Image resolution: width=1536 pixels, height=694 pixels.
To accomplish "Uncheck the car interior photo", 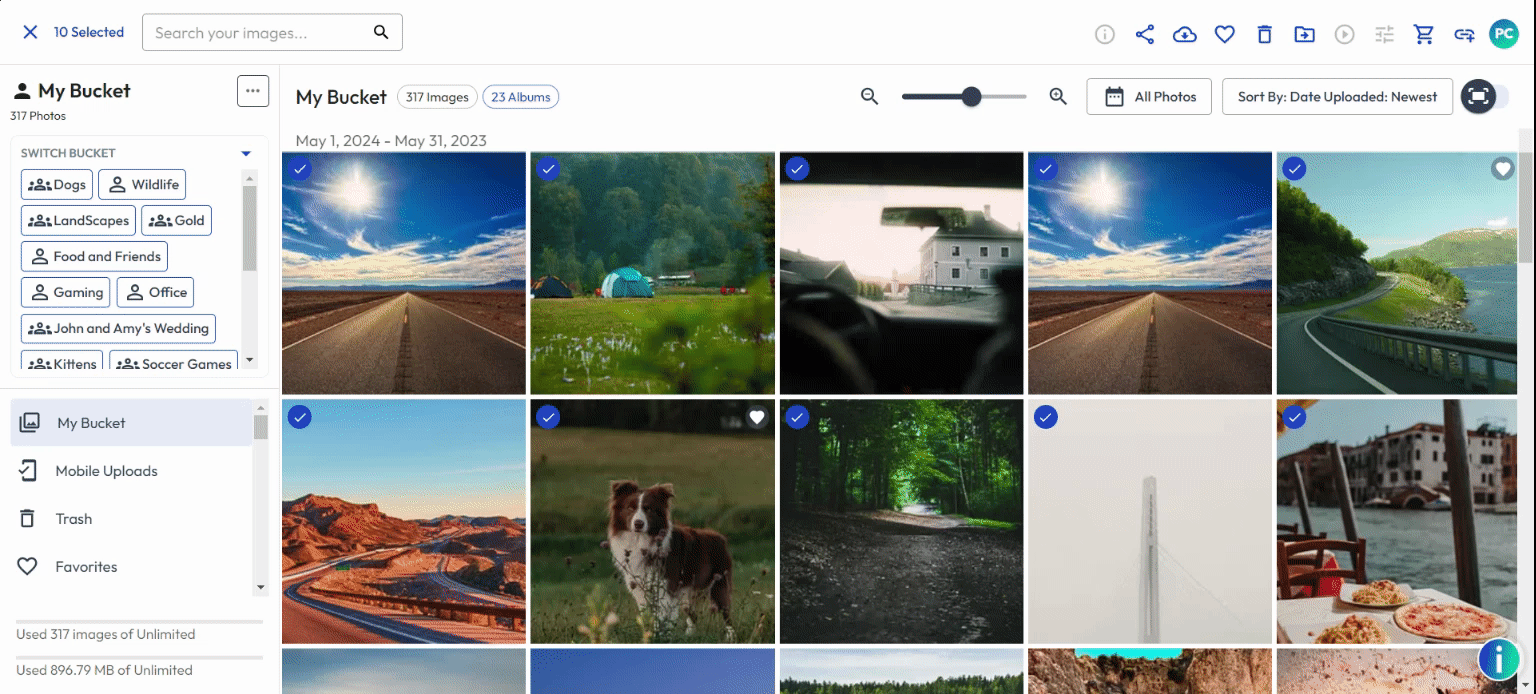I will click(796, 169).
